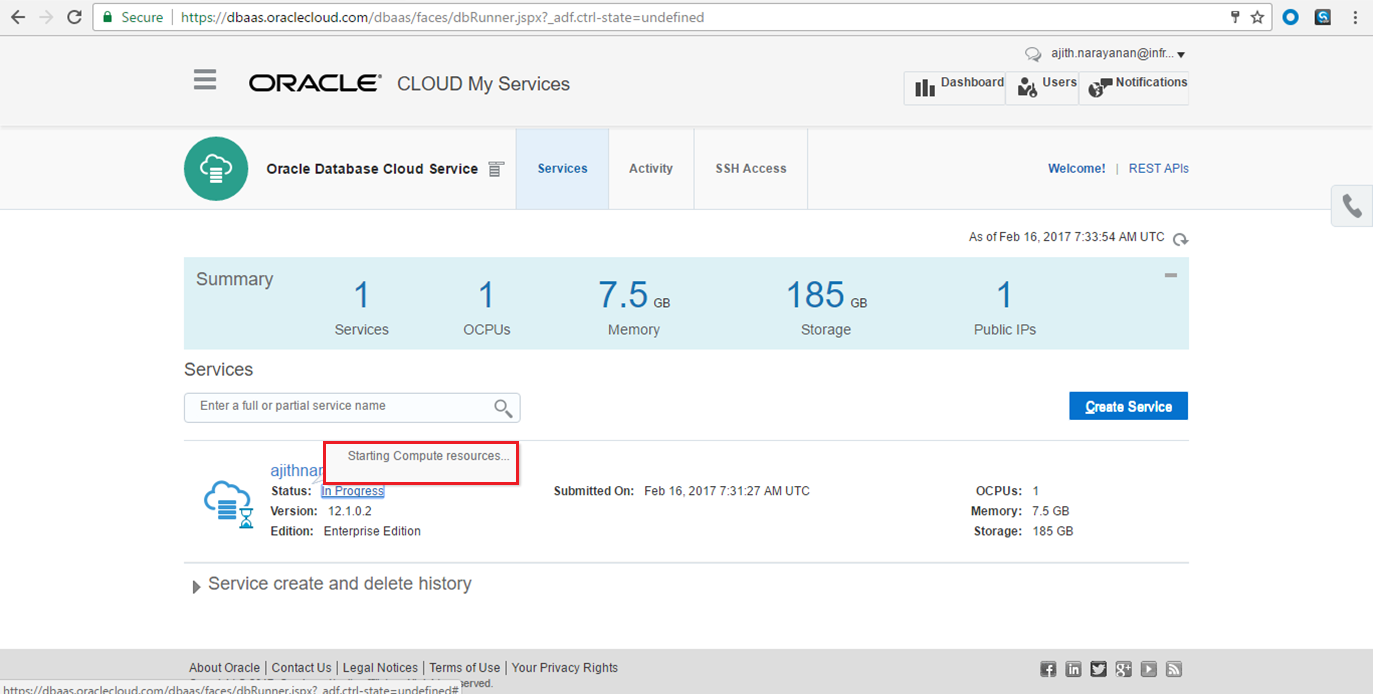
Task: Switch to the Activity tab
Action: coord(651,169)
